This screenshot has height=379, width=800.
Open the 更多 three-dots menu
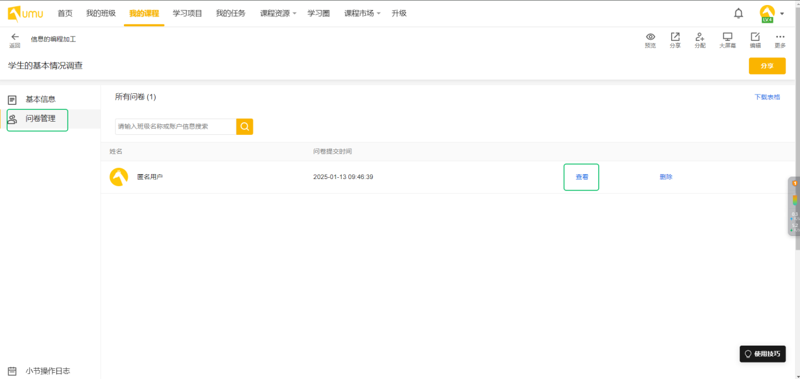780,40
